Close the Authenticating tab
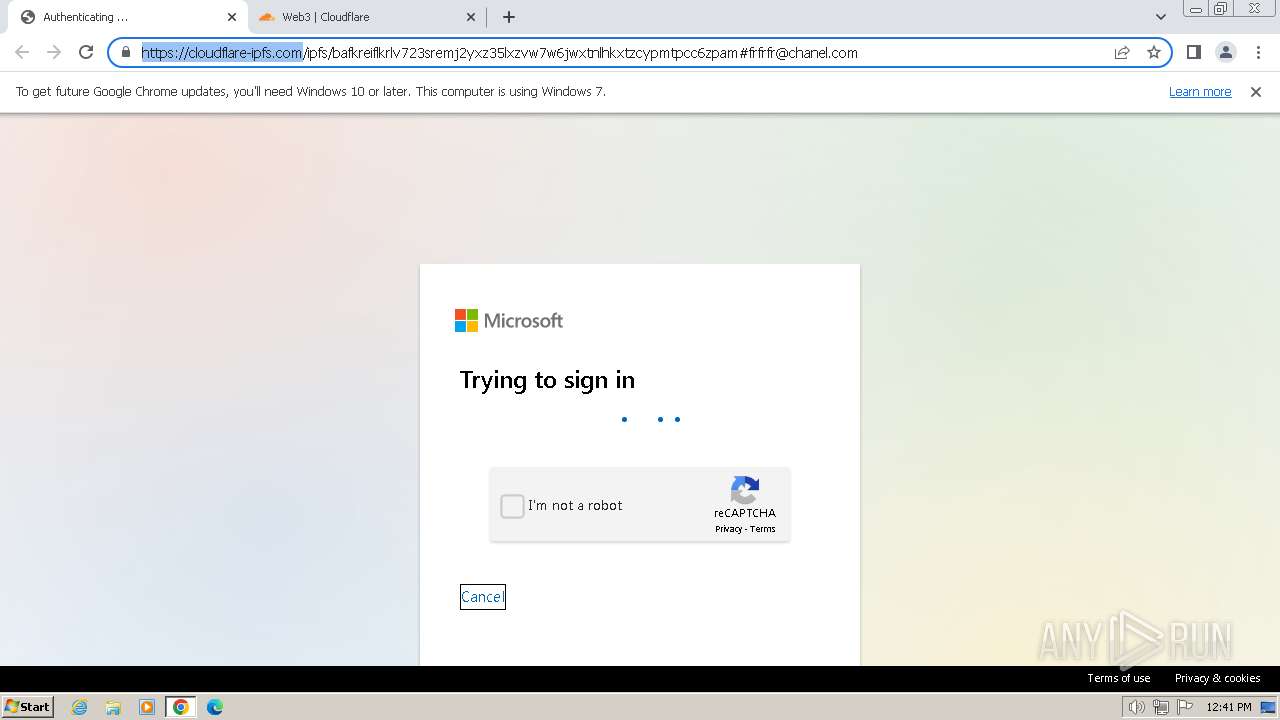Viewport: 1280px width, 720px height. pos(232,17)
